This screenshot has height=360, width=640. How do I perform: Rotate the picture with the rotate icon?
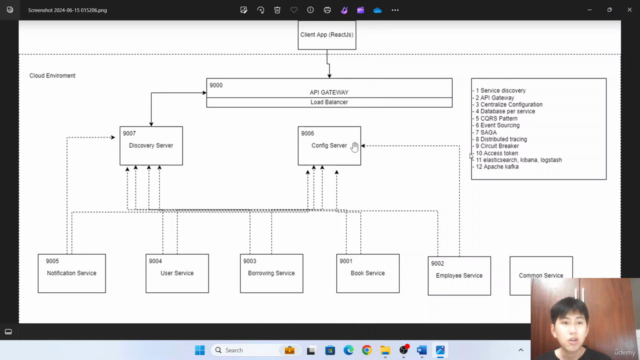(260, 10)
